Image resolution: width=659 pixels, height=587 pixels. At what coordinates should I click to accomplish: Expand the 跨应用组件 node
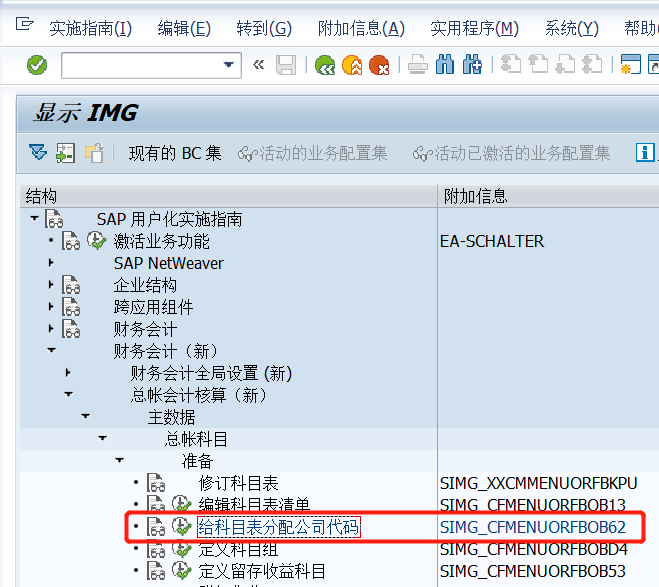point(51,306)
